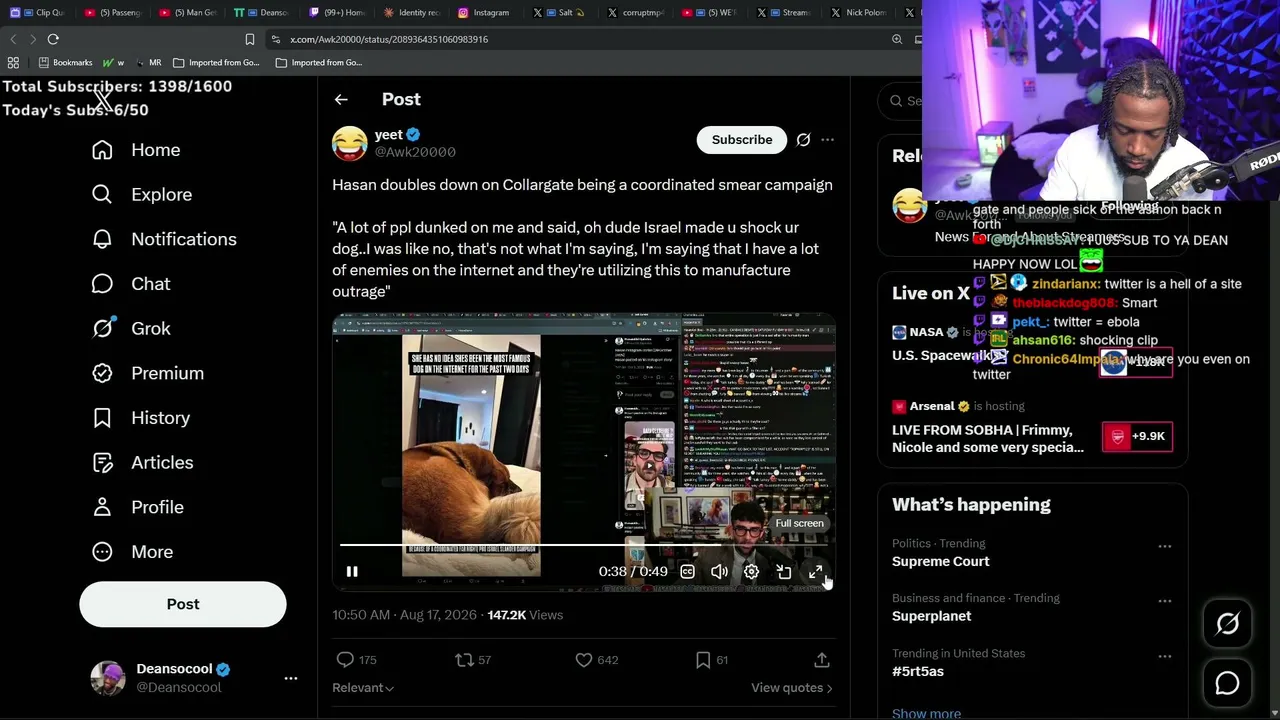Image resolution: width=1280 pixels, height=720 pixels.
Task: Click the browser back button
Action: click(x=13, y=39)
